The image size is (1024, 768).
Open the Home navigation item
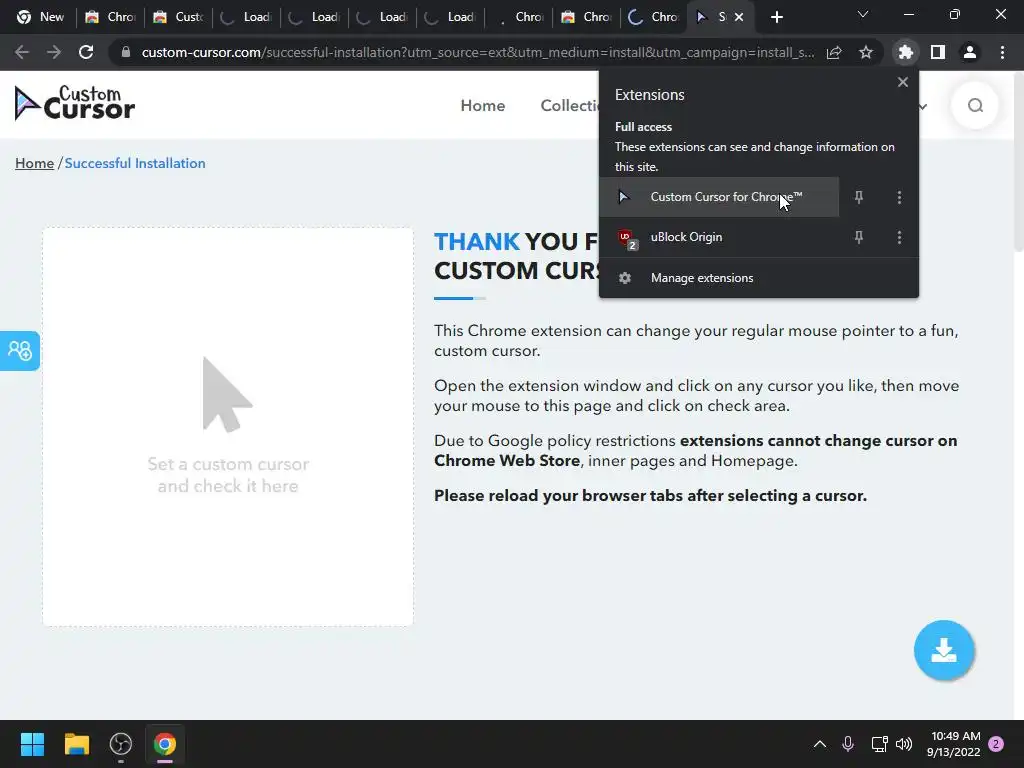[483, 106]
